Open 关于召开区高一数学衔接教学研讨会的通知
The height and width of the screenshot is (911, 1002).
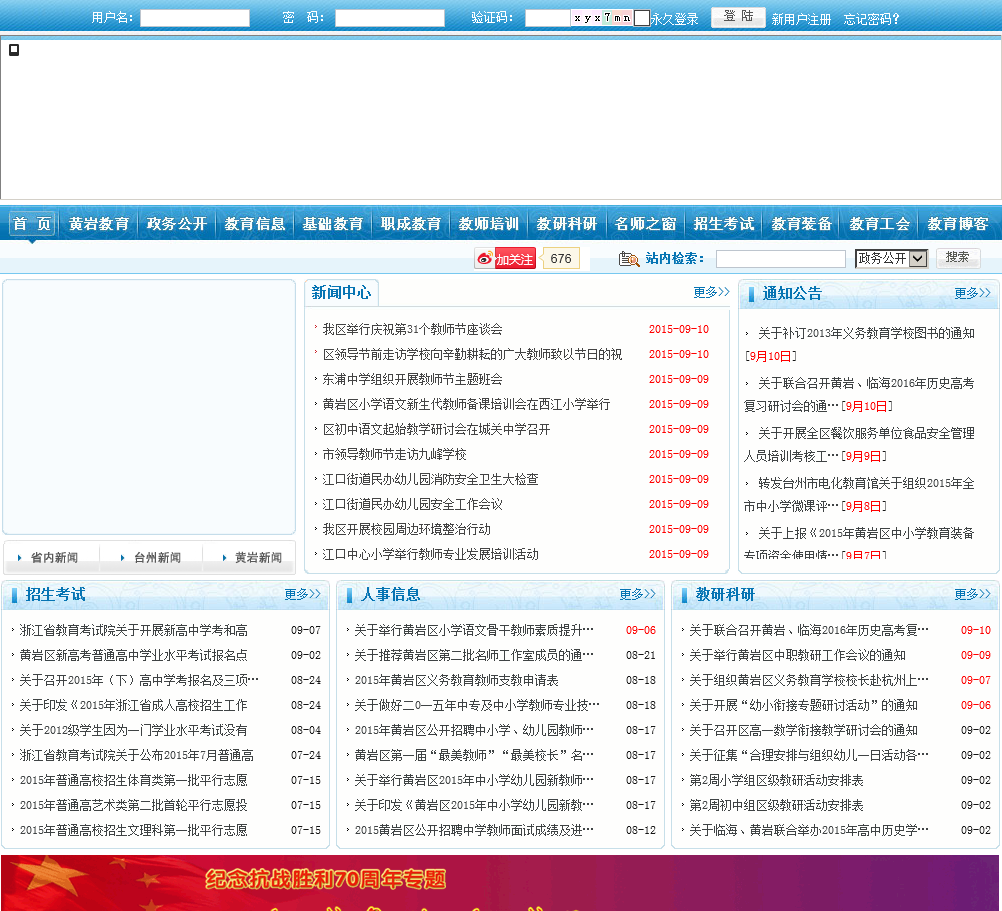pyautogui.click(x=803, y=730)
